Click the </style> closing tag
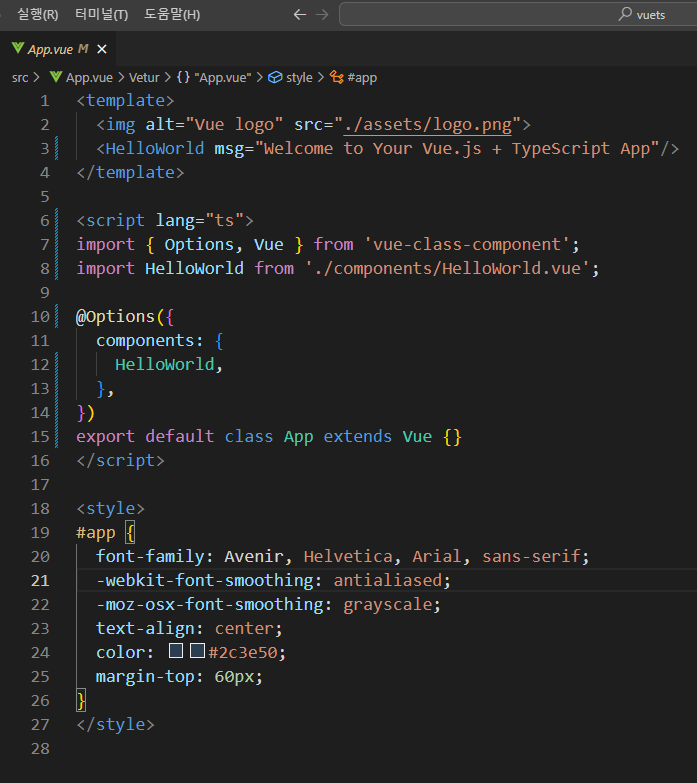Viewport: 697px width, 783px height. click(x=115, y=725)
